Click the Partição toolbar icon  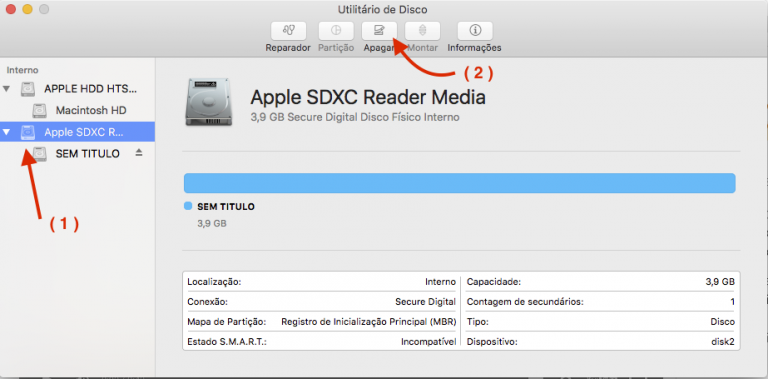coord(336,31)
